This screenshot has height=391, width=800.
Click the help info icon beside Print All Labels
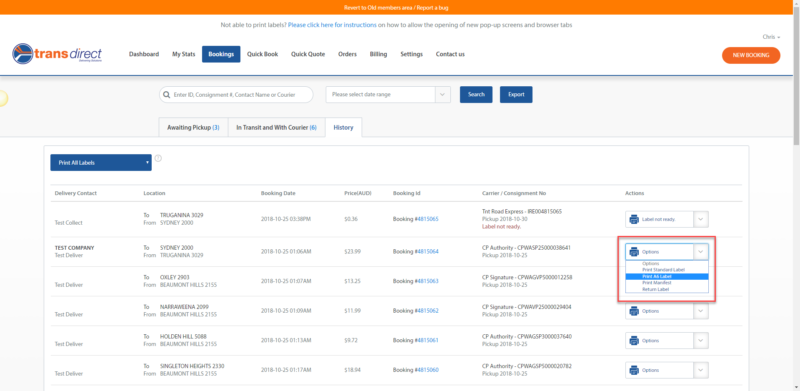pyautogui.click(x=158, y=158)
